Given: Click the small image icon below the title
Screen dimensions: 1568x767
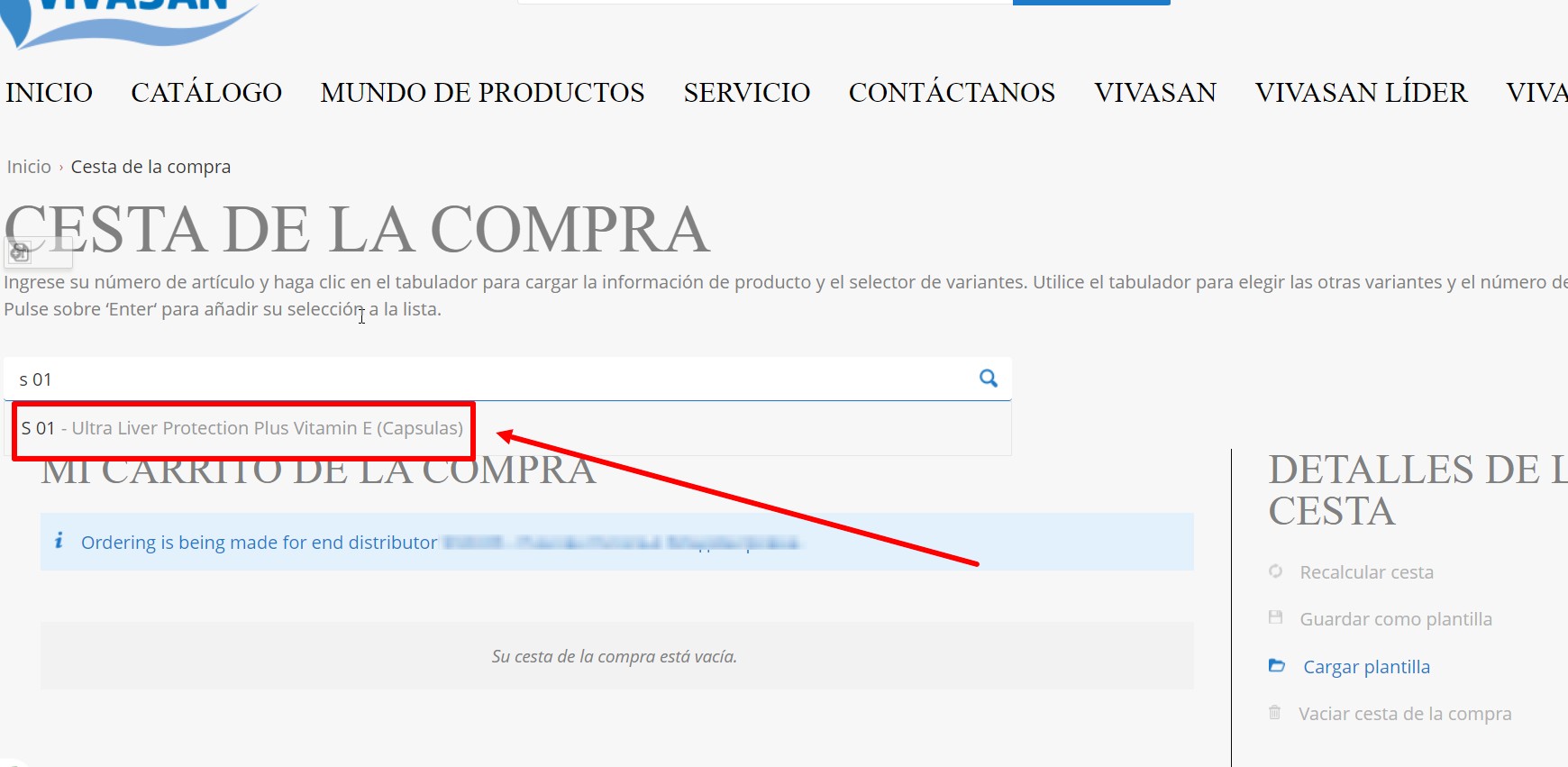Looking at the screenshot, I should pos(20,252).
